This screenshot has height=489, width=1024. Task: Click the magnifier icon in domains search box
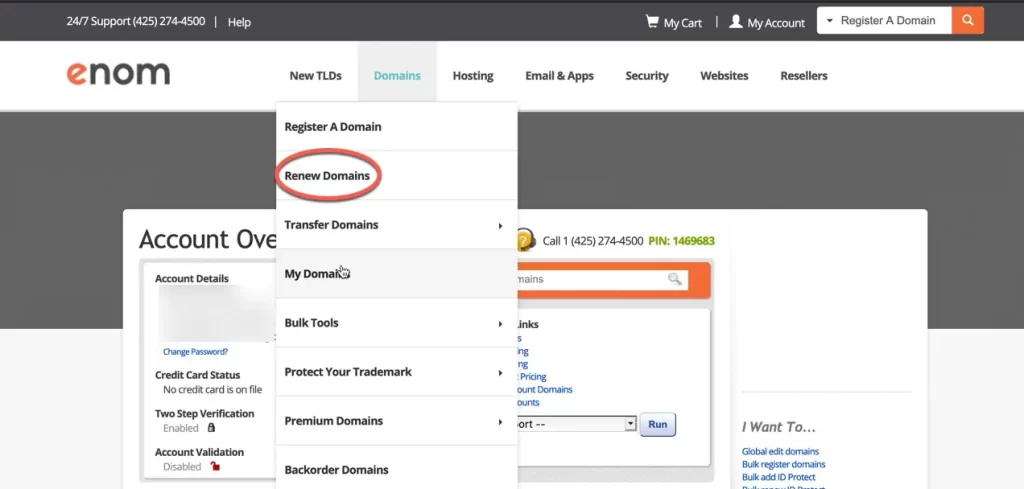(x=675, y=279)
